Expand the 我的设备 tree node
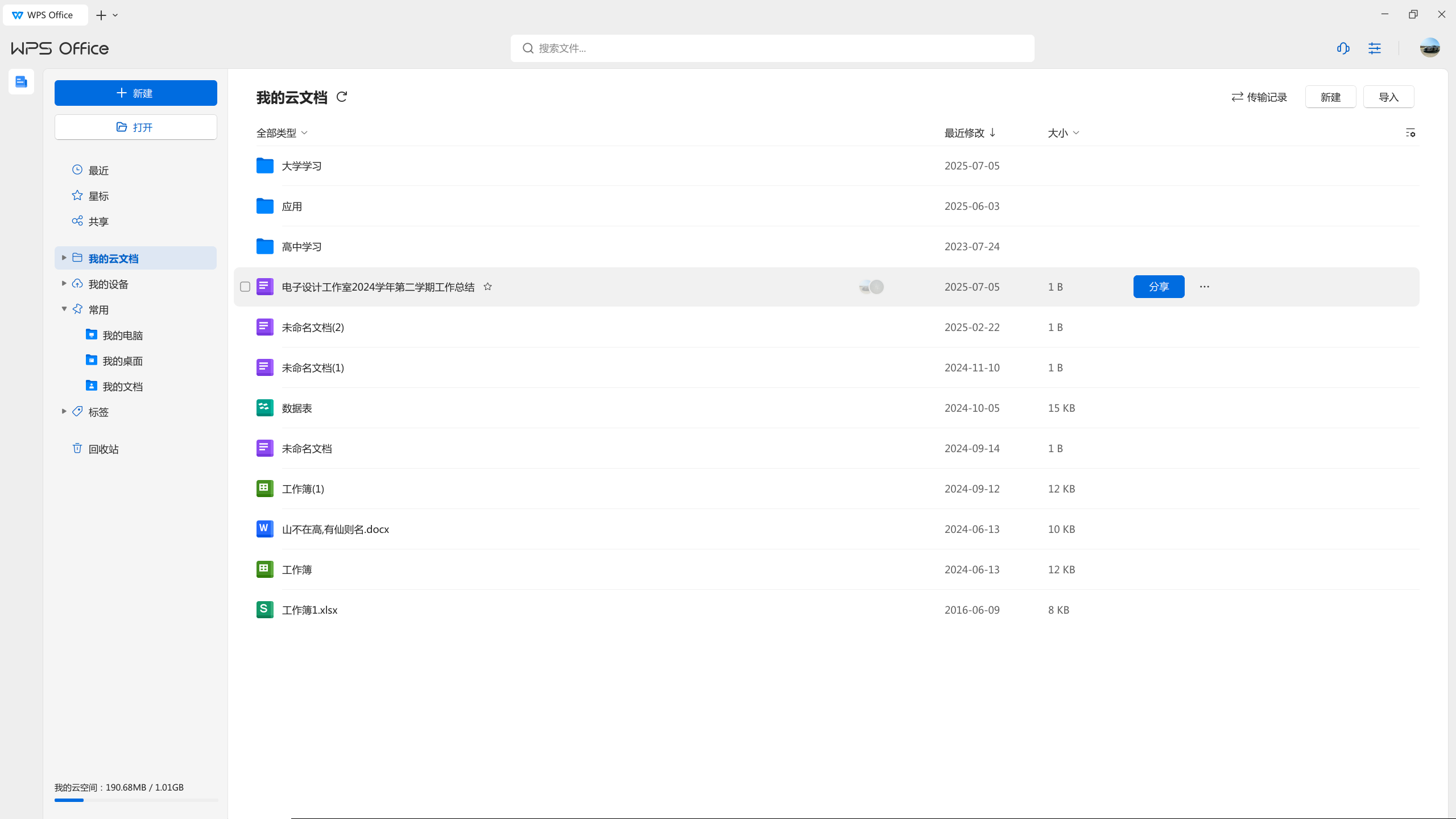The image size is (1456, 819). [64, 283]
